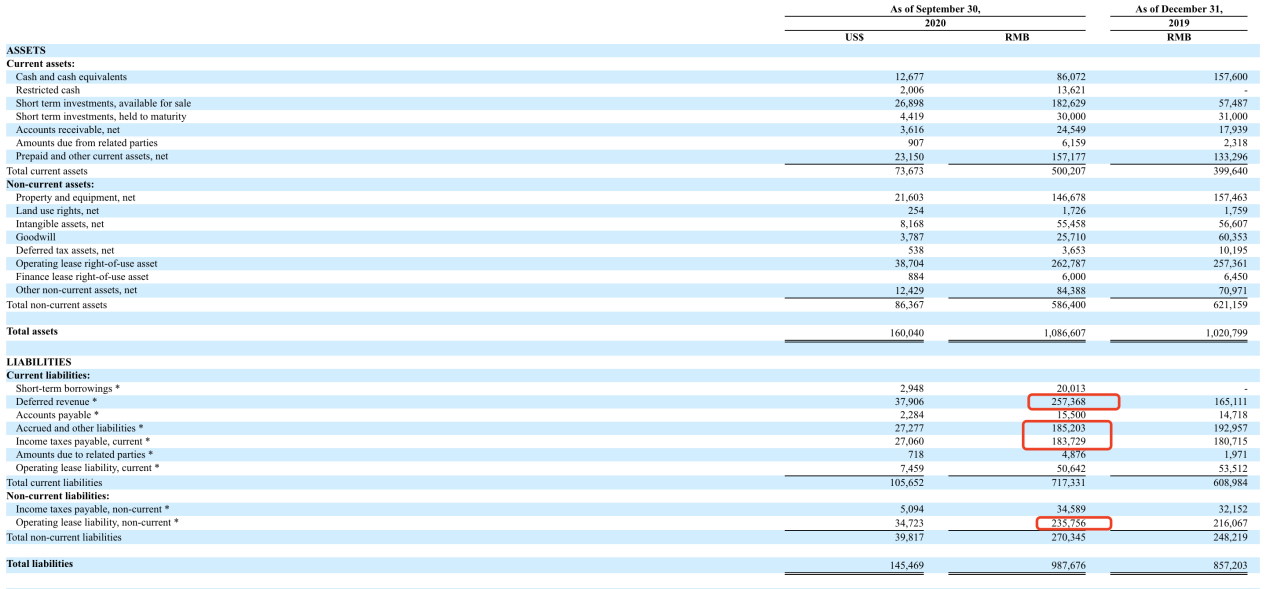The image size is (1266, 589).
Task: Select the 'Restricted cash' row label
Action: pos(48,90)
